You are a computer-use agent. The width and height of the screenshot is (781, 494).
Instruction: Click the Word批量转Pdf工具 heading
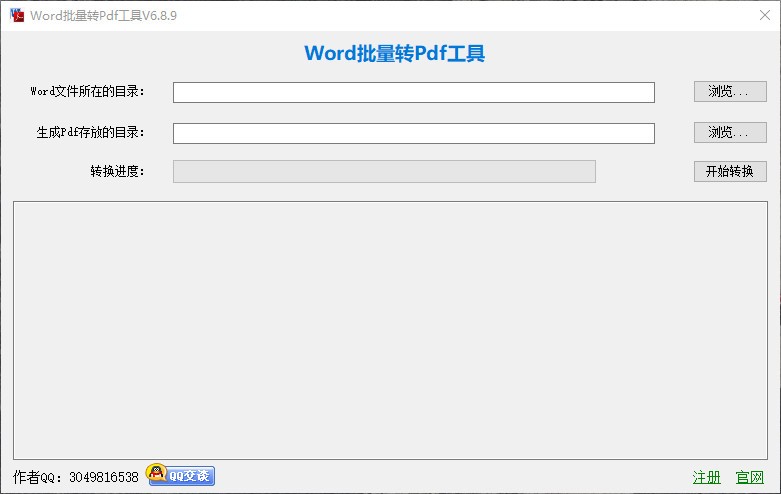click(394, 53)
